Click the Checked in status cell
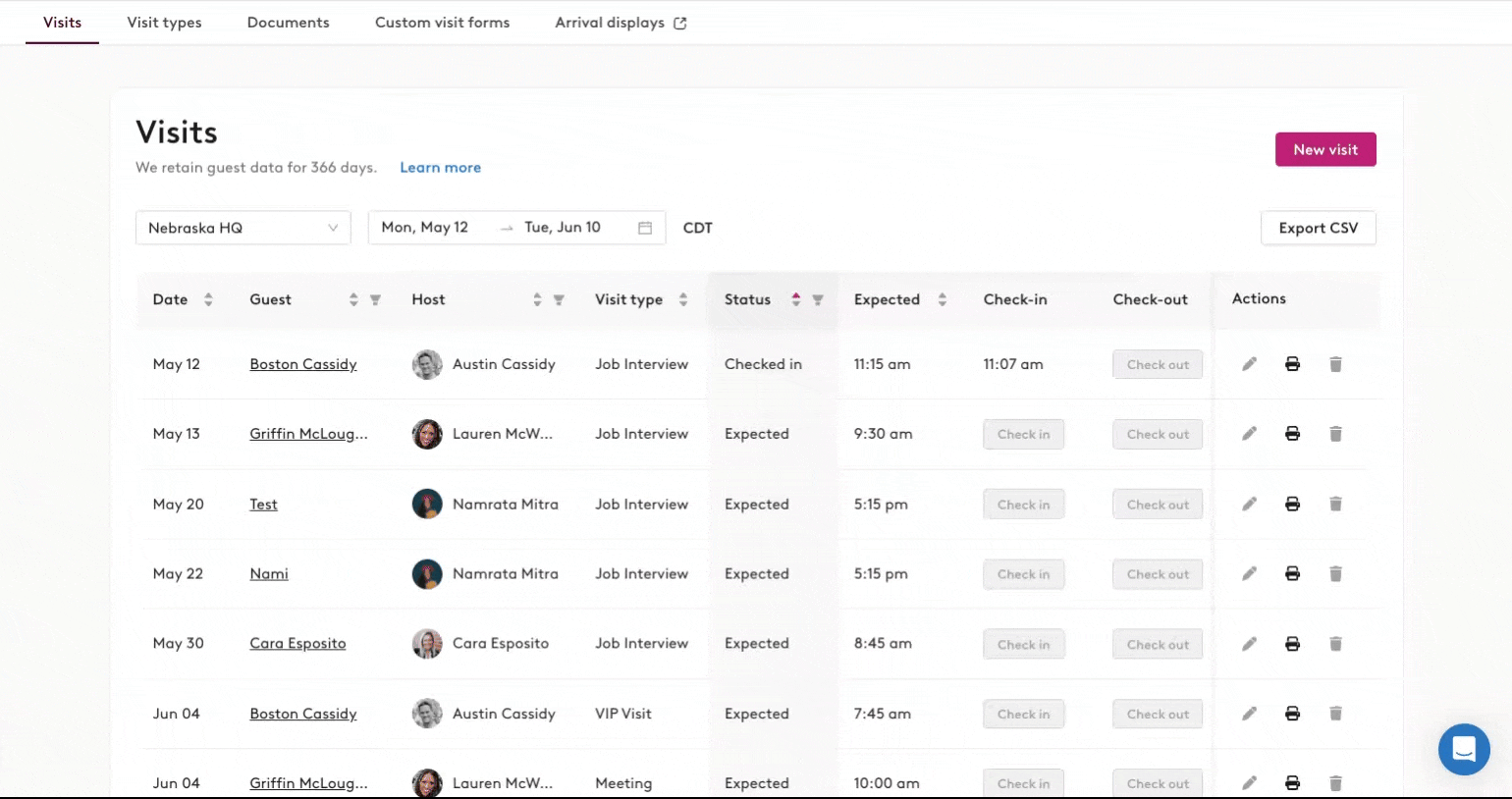Image resolution: width=1512 pixels, height=799 pixels. (763, 364)
